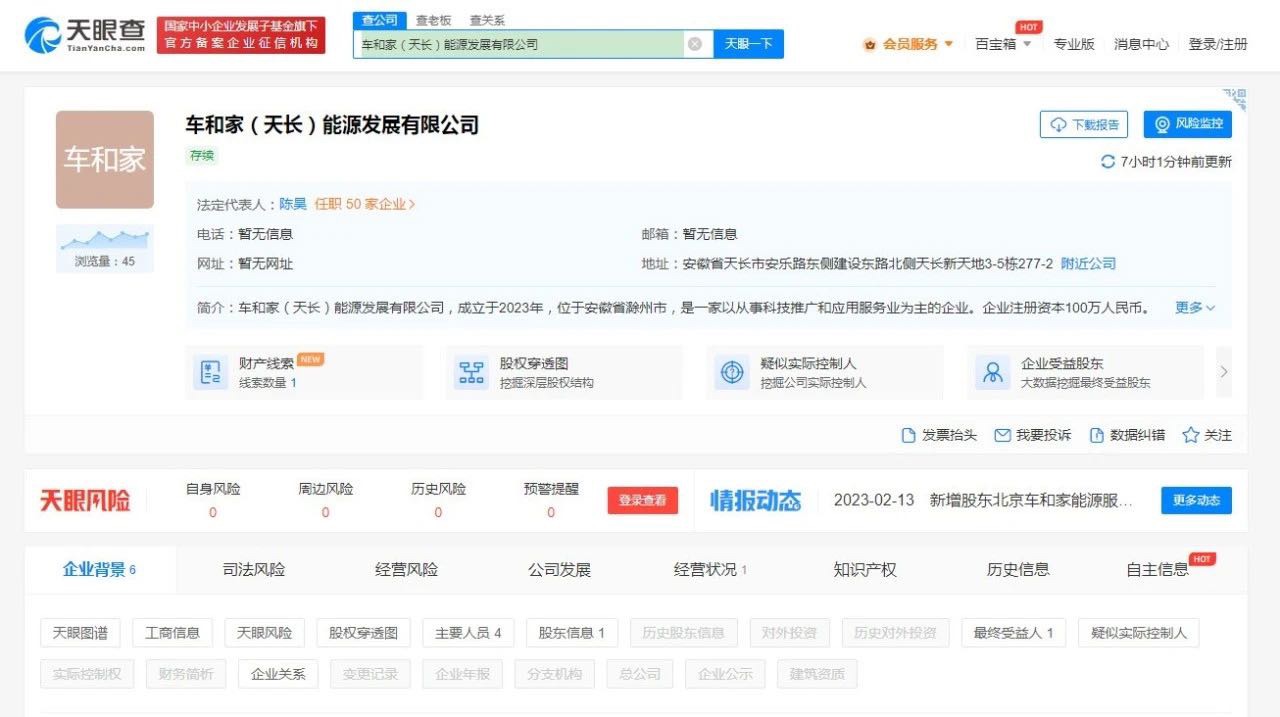Click the 消息中心 link

1142,44
